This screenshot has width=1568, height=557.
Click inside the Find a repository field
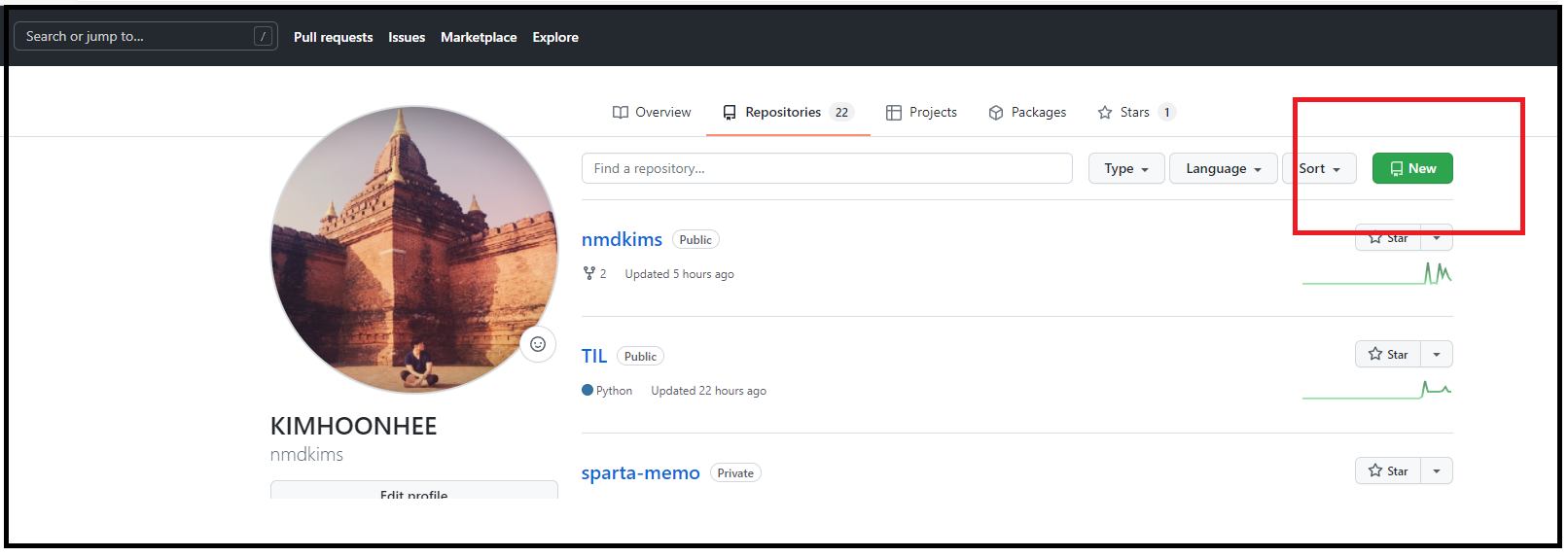[x=827, y=168]
